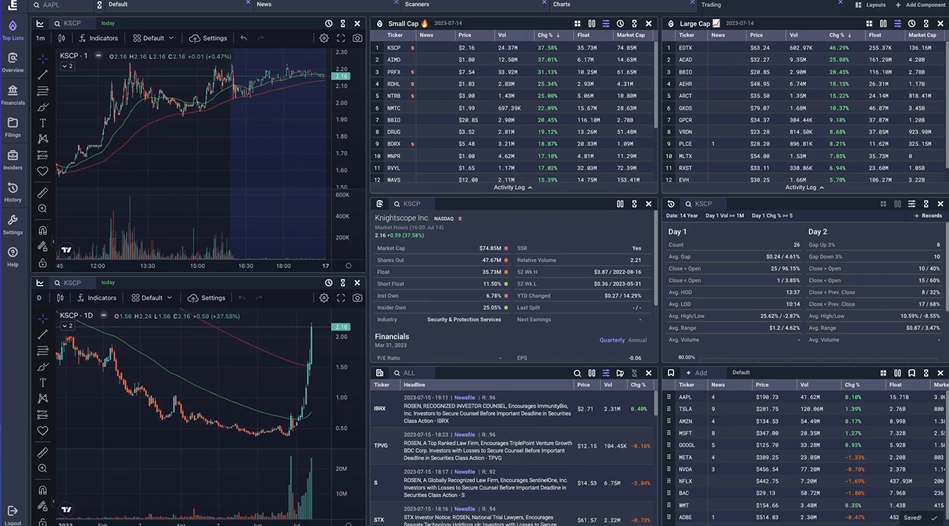Change the candle style on the 1m chart toolbar
The image size is (949, 526).
[x=61, y=38]
